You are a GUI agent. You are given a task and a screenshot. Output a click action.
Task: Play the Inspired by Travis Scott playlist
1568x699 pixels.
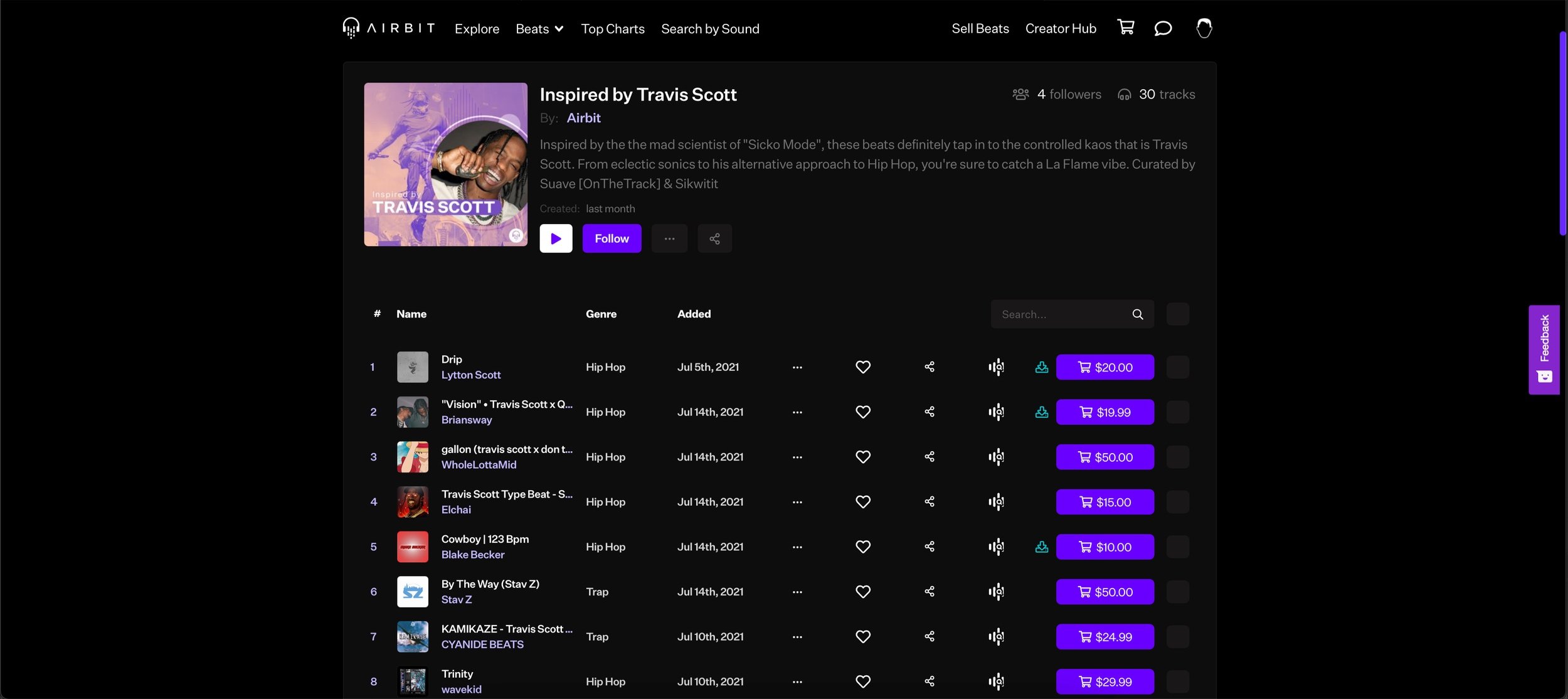point(556,238)
